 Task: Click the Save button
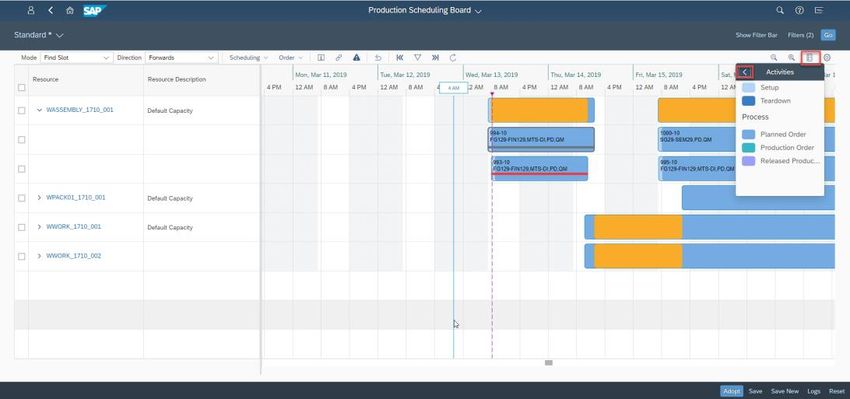point(755,391)
